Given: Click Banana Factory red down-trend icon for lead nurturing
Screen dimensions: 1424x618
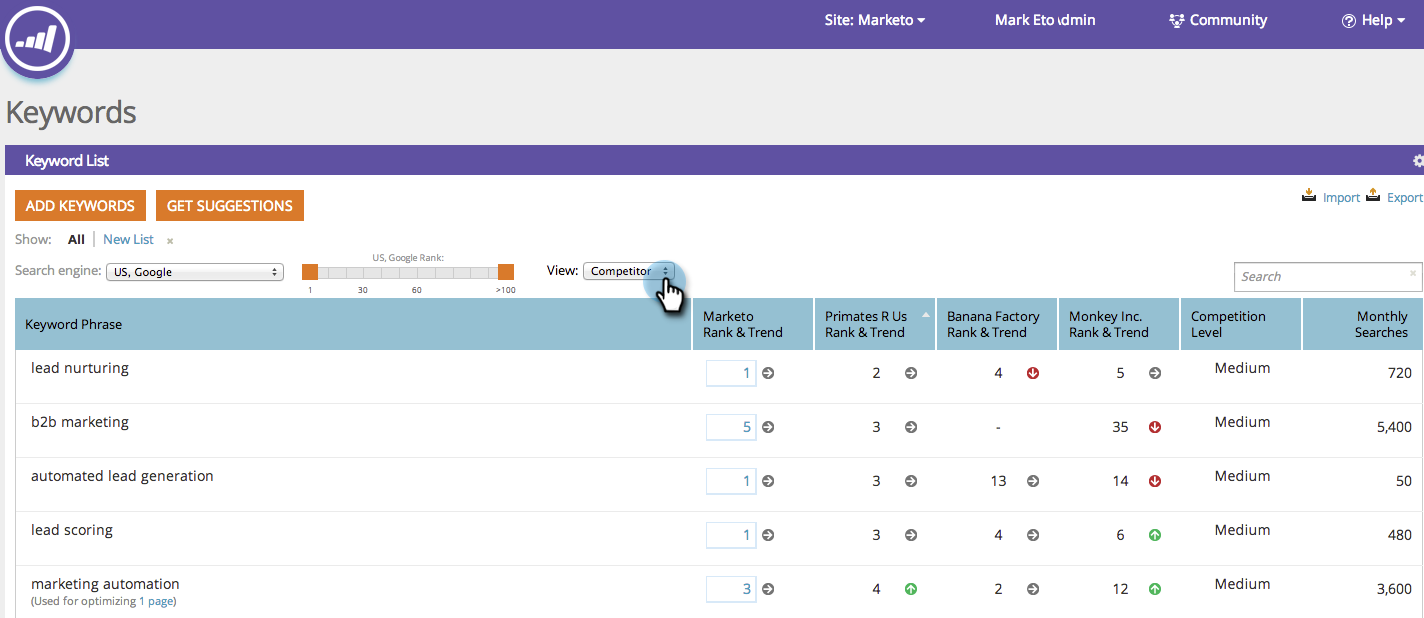Looking at the screenshot, I should pos(1033,373).
